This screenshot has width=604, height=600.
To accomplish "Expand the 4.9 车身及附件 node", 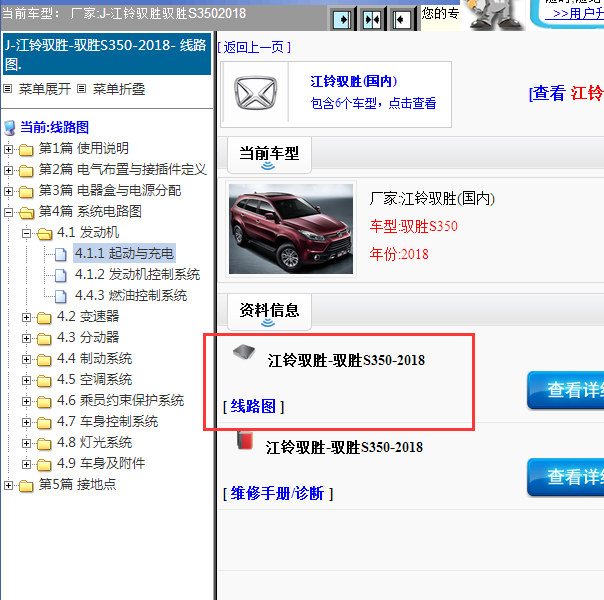I will [x=26, y=464].
